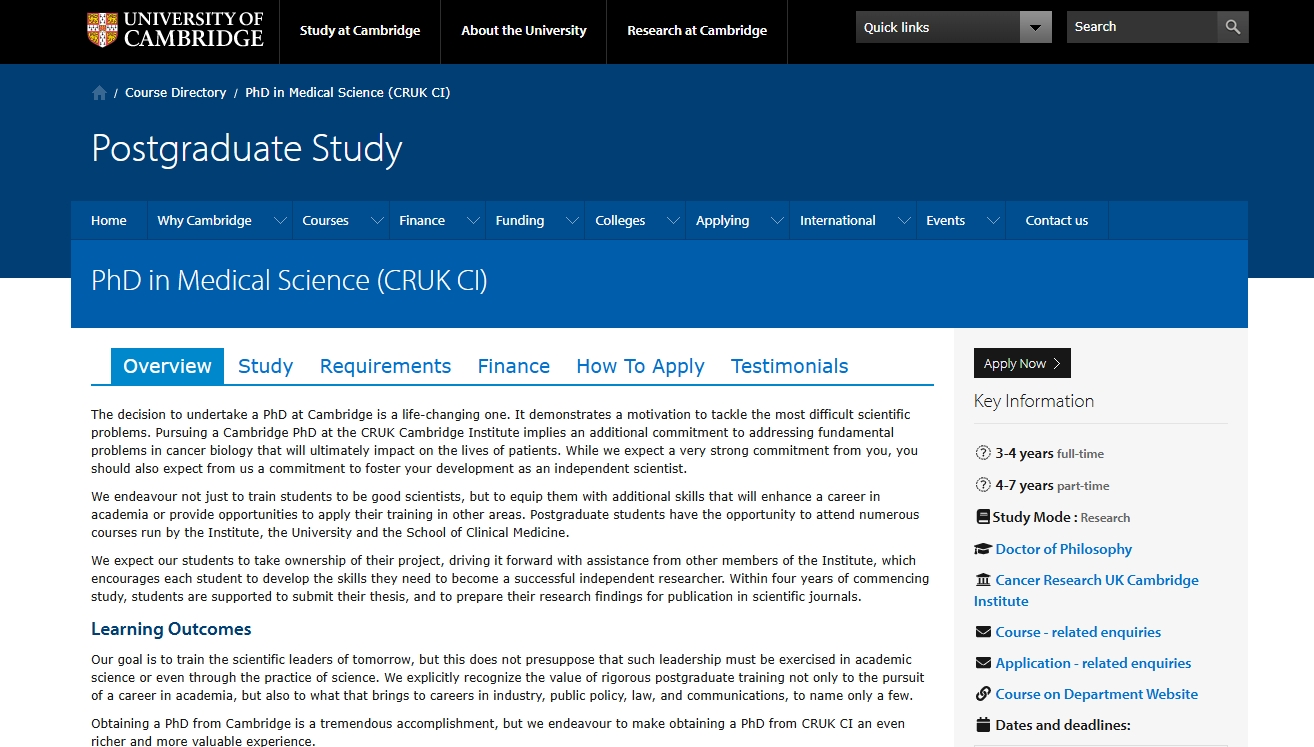Screen dimensions: 1314x747
Task: Click the book icon by Study Mode
Action: 982,517
